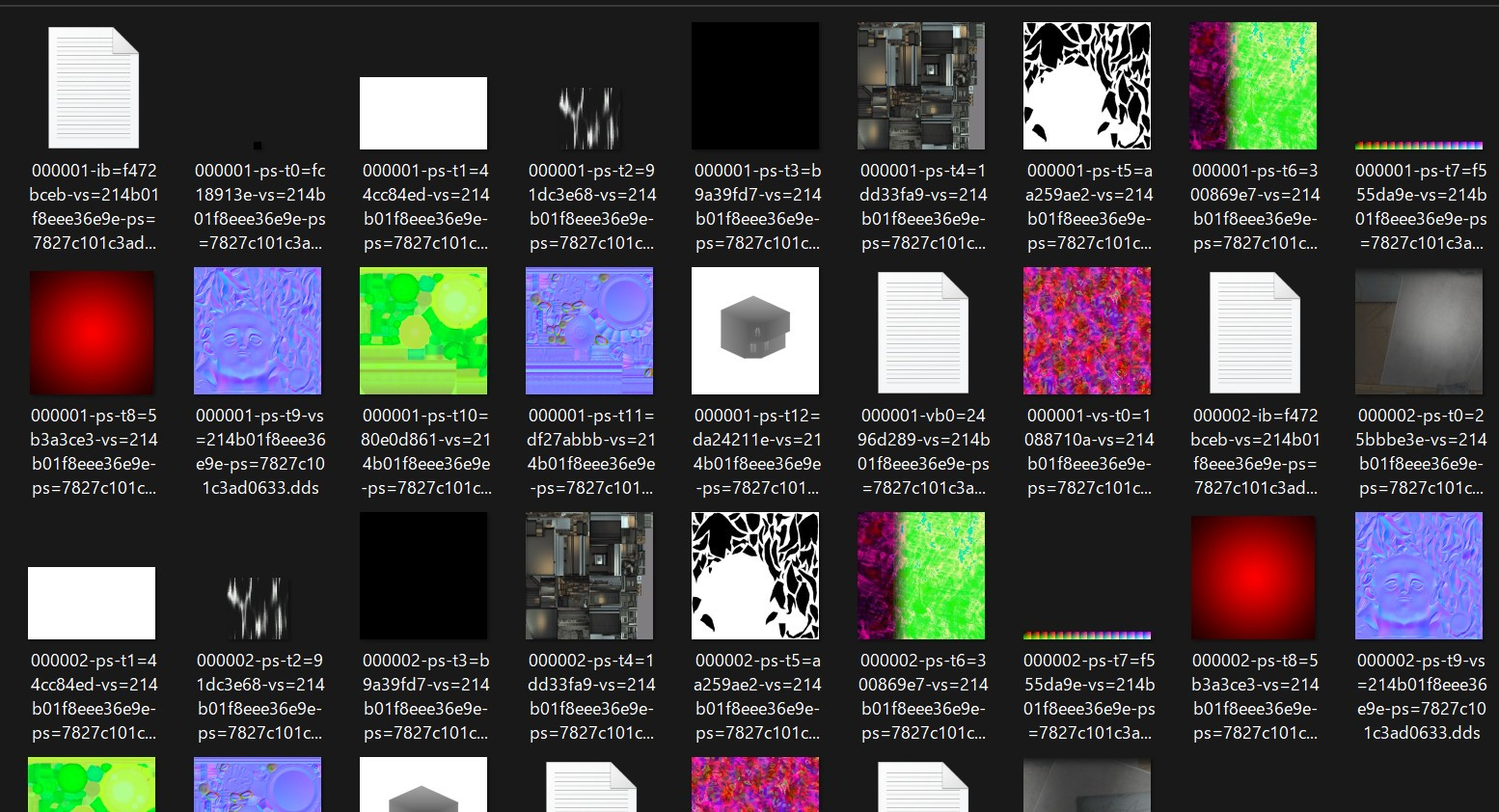Select the 000001-ib=f472bceb document file icon
The height and width of the screenshot is (812, 1499).
point(94,88)
